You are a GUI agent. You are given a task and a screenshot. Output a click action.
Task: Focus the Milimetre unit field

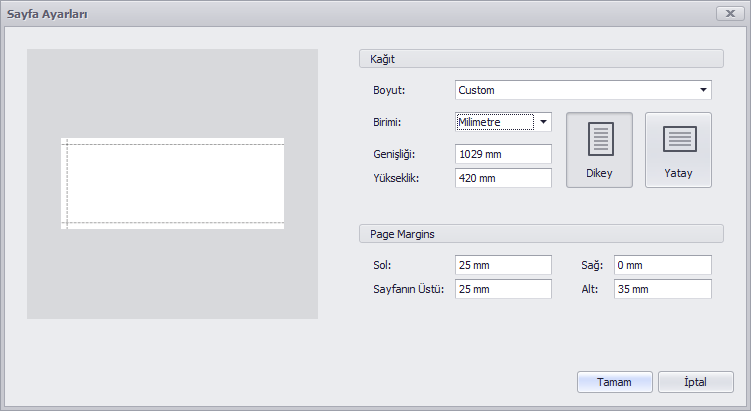[x=495, y=122]
